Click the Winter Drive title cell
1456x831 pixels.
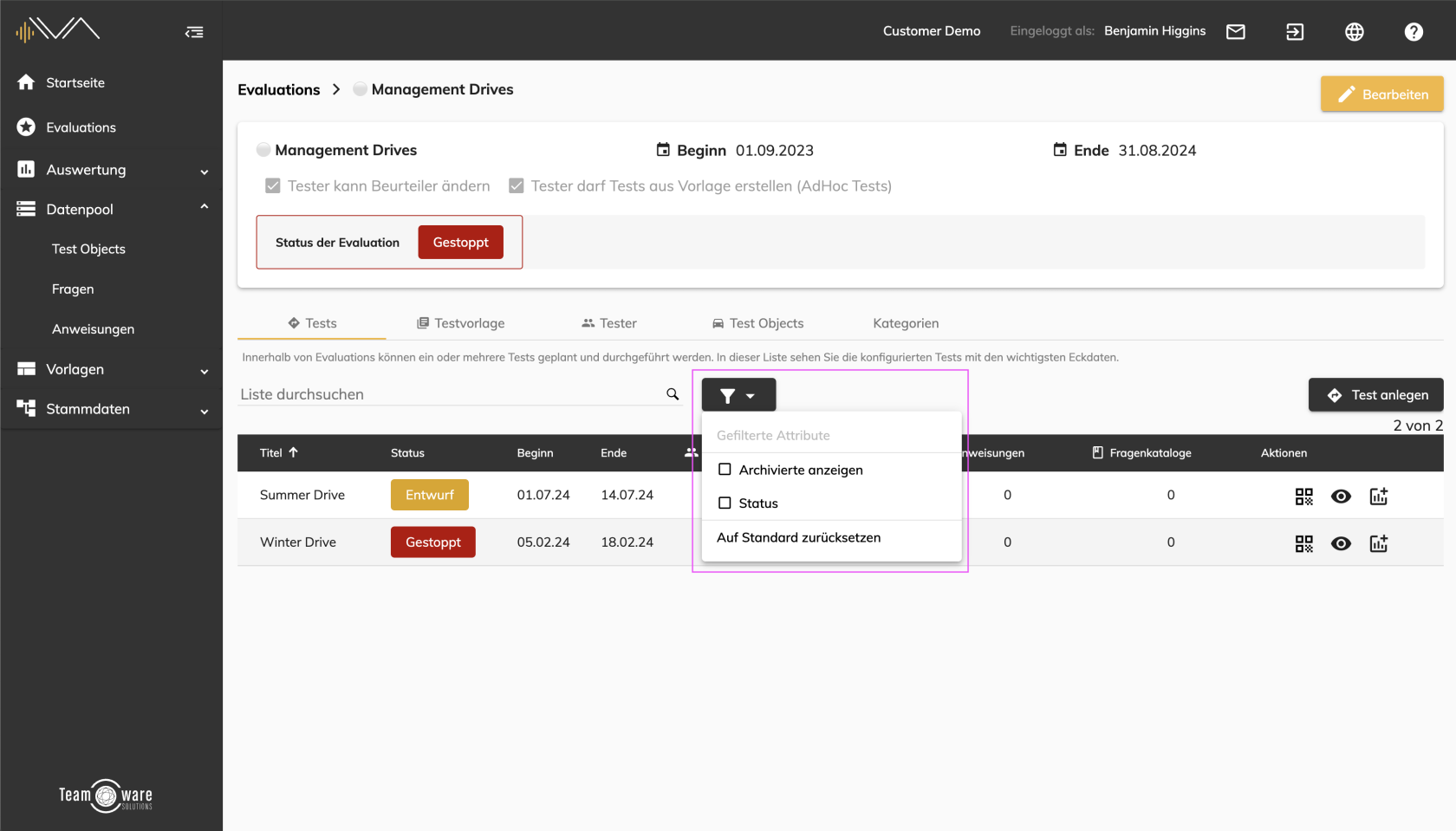click(x=298, y=542)
